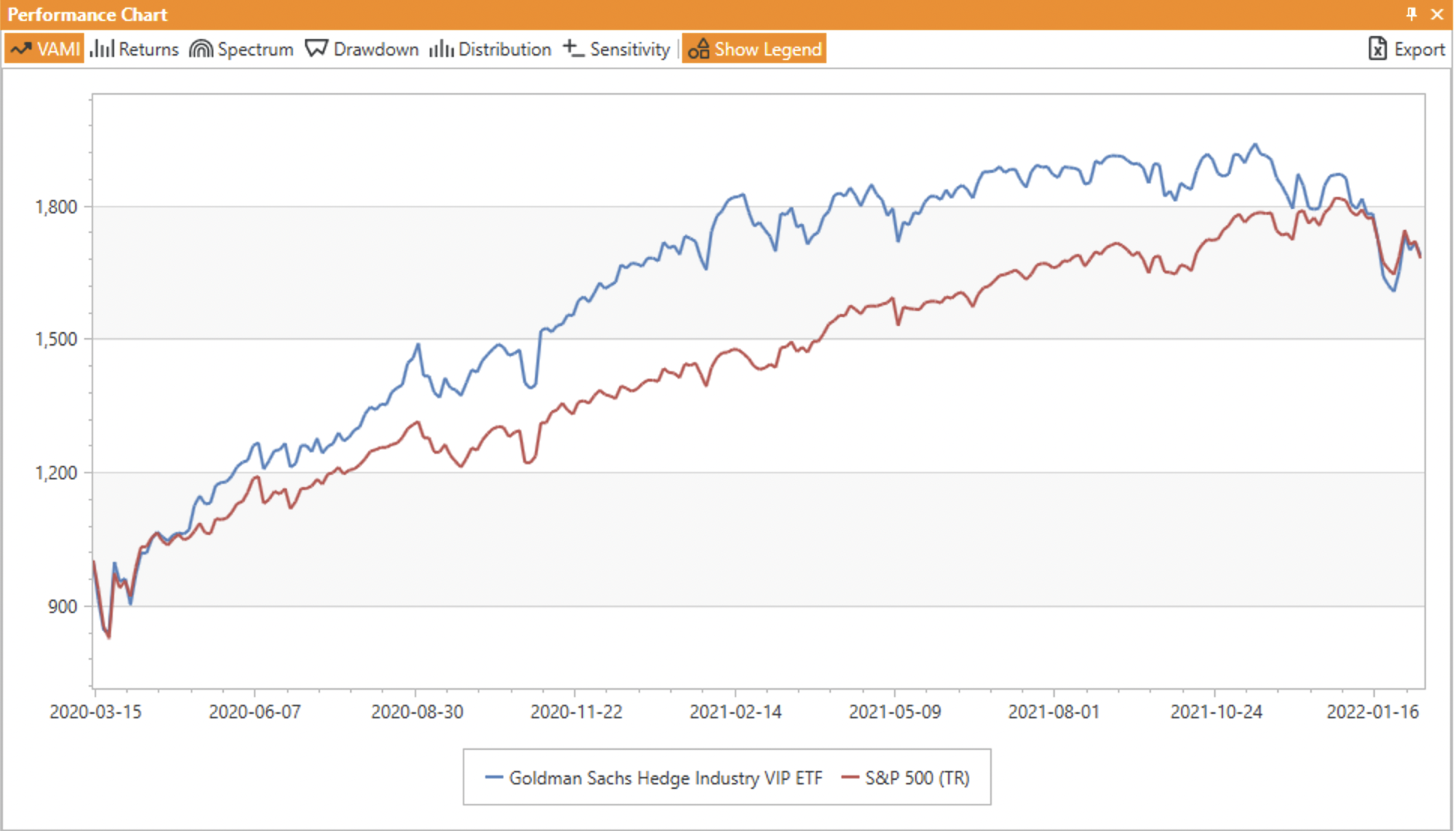Click the red S&P 500 legend swatch
1456x831 pixels.
point(850,778)
